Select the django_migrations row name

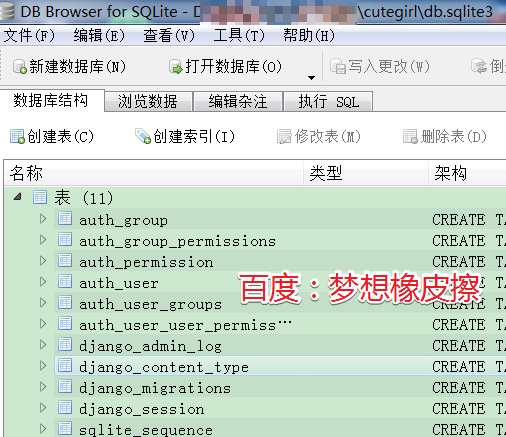pos(155,388)
